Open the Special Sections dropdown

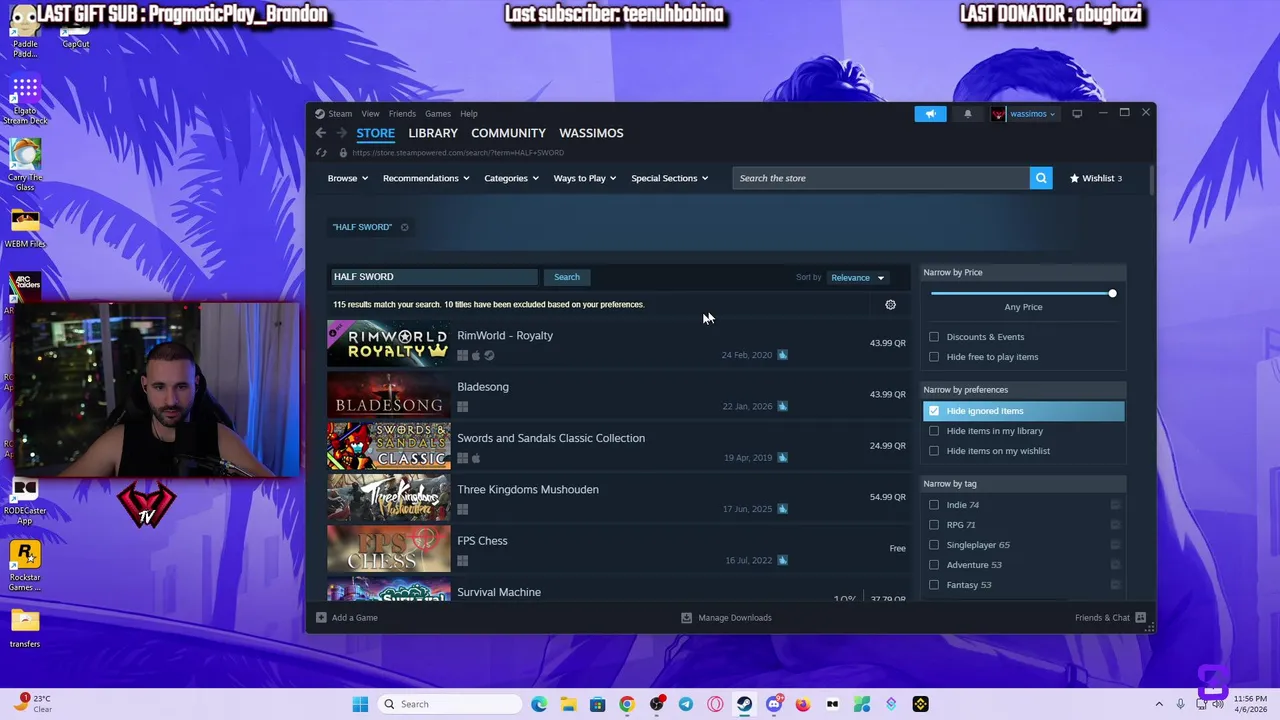[670, 178]
